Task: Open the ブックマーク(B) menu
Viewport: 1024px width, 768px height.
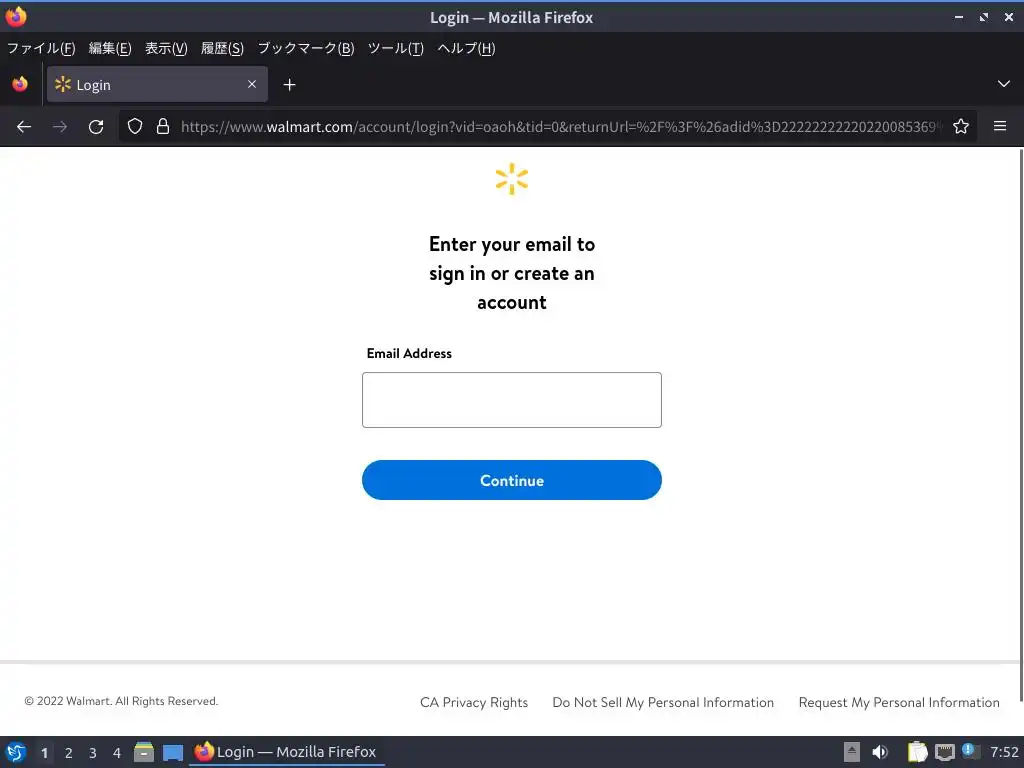Action: point(306,48)
